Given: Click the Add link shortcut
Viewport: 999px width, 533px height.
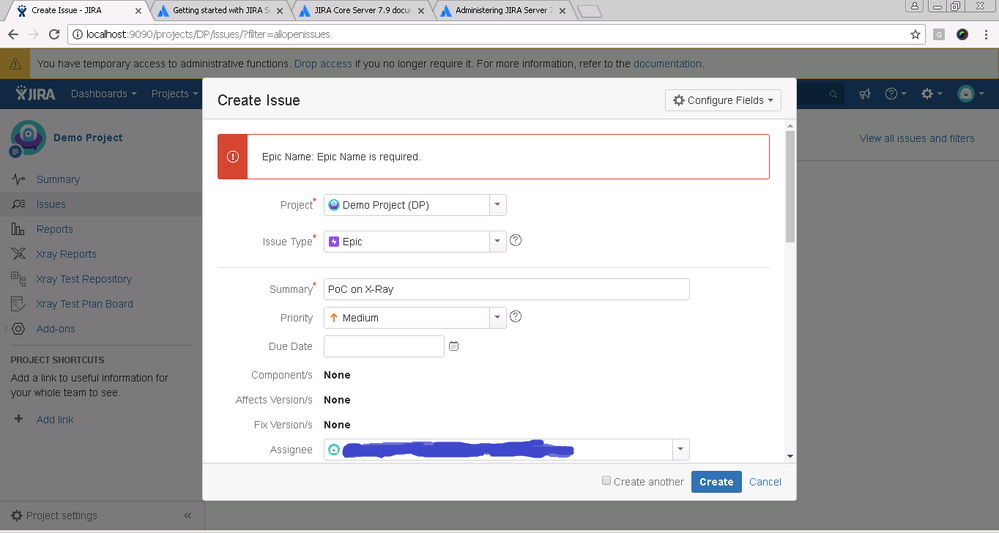Looking at the screenshot, I should pos(55,420).
